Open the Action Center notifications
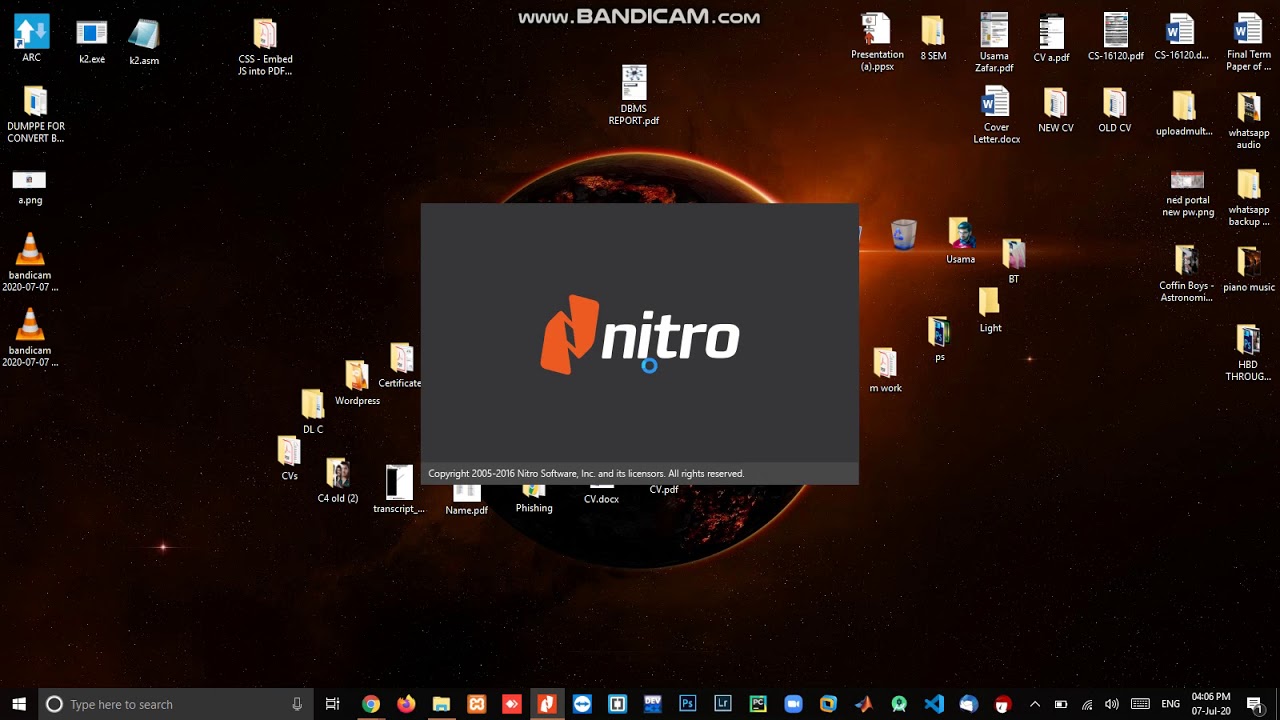This screenshot has width=1280, height=720. [1254, 704]
